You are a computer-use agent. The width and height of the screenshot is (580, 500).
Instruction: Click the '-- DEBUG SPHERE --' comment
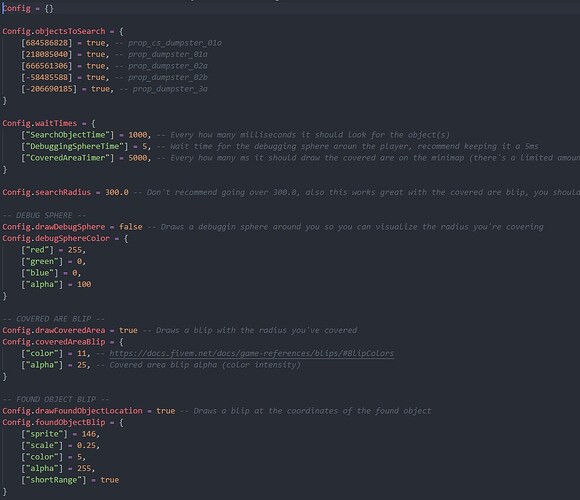point(44,215)
